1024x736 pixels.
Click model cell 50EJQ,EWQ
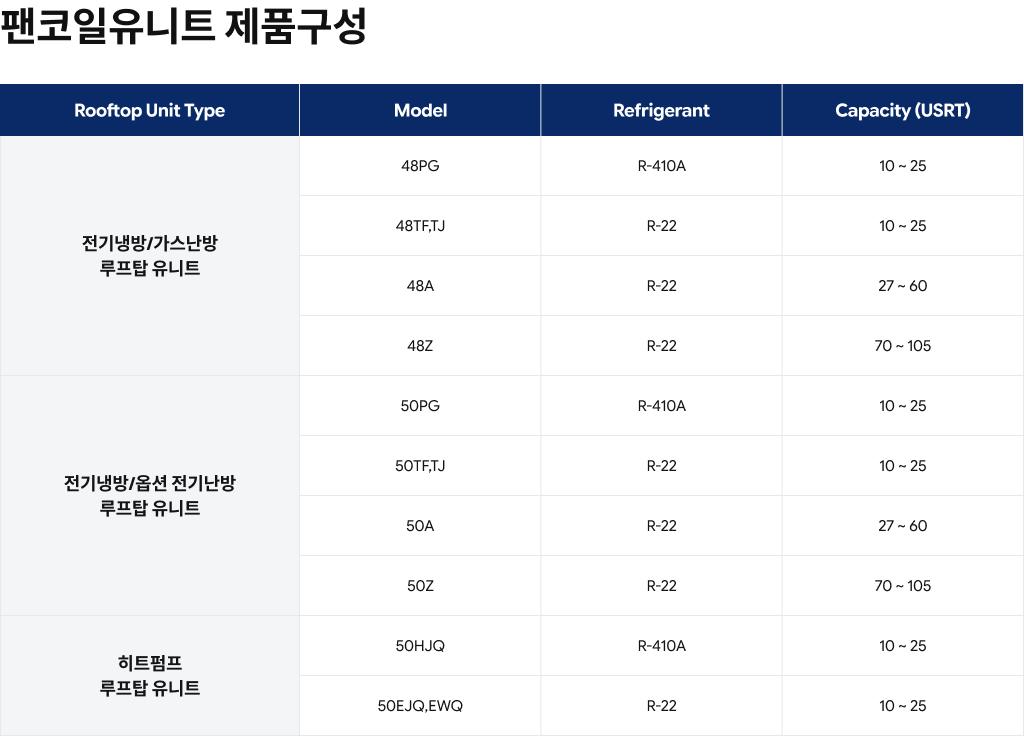tap(420, 706)
